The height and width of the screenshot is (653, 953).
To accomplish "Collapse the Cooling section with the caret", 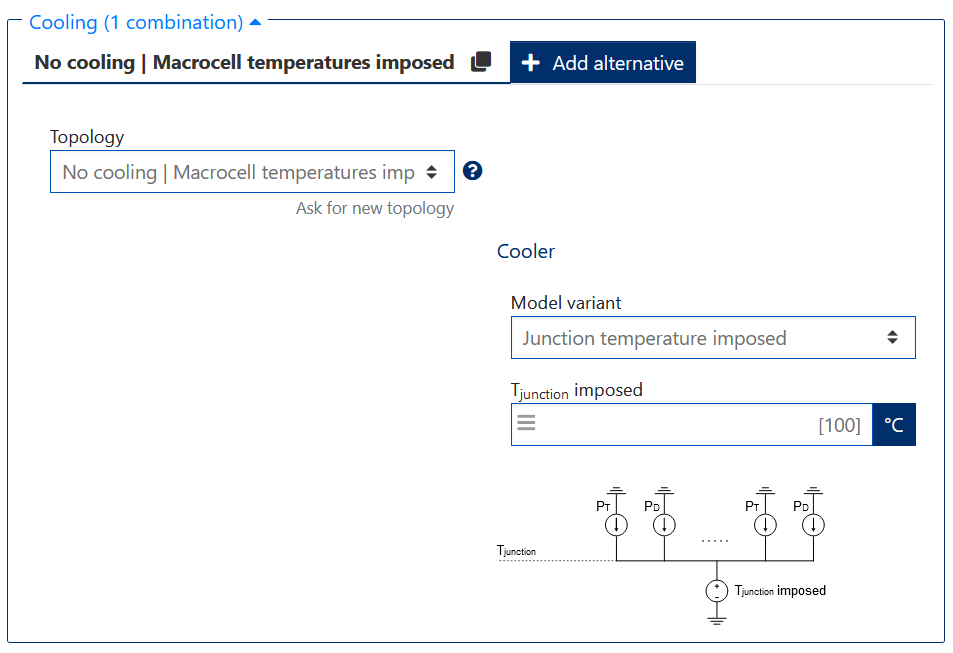I will pos(256,22).
